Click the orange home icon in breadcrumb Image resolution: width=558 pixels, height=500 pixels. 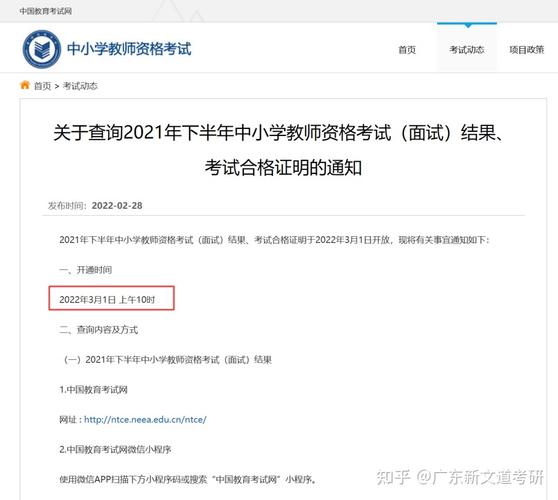pos(25,85)
